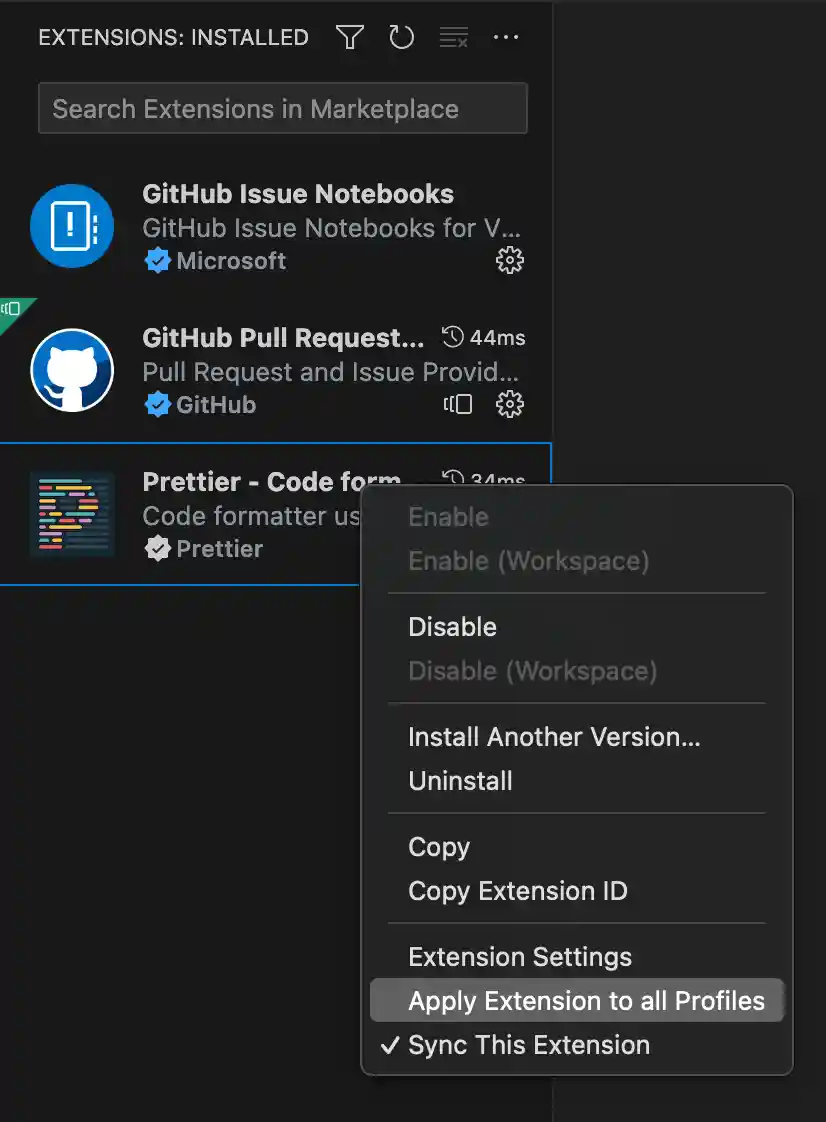
Task: Enable Apply Extension to all Profiles
Action: (577, 1000)
